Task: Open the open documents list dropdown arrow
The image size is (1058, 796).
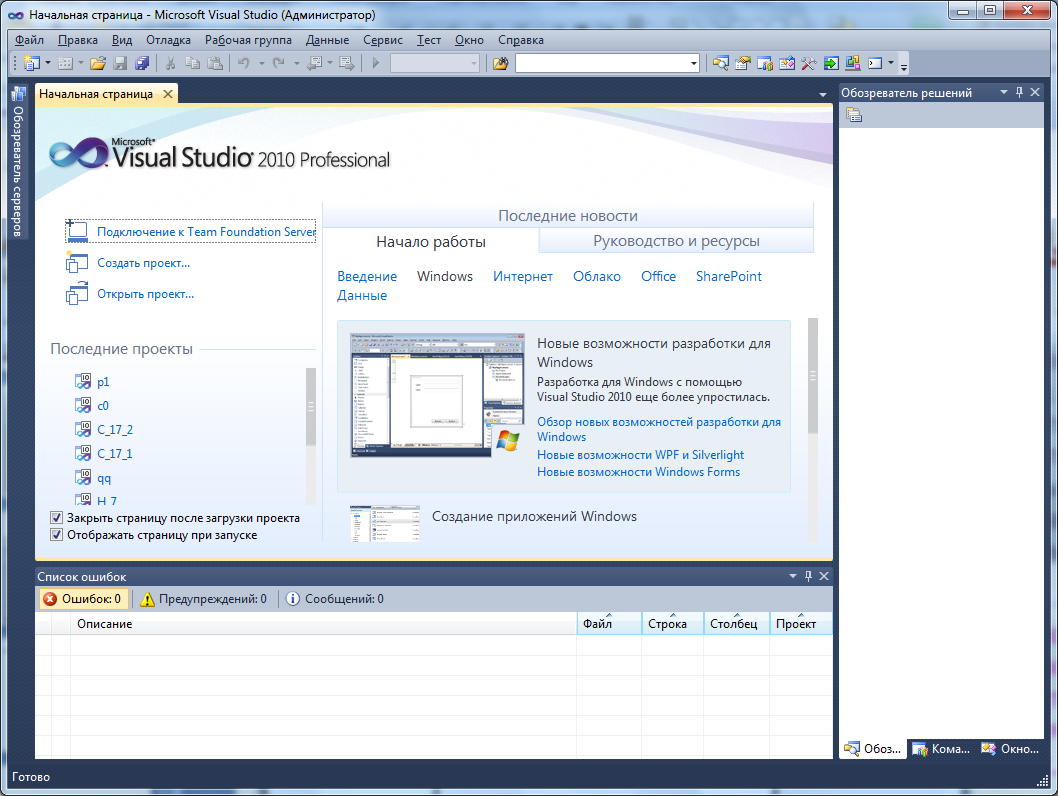Action: tap(823, 94)
